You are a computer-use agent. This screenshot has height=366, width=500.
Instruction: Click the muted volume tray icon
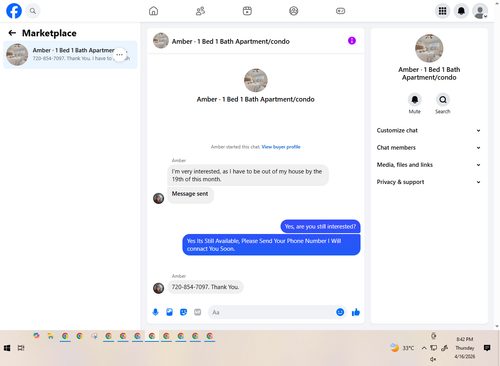433,359
